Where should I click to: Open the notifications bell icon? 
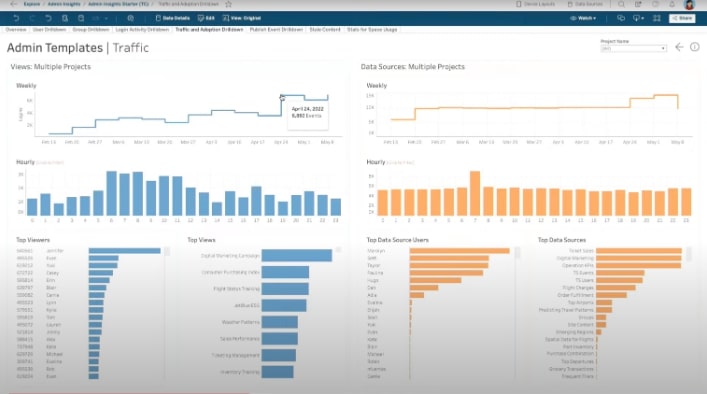(x=672, y=4)
